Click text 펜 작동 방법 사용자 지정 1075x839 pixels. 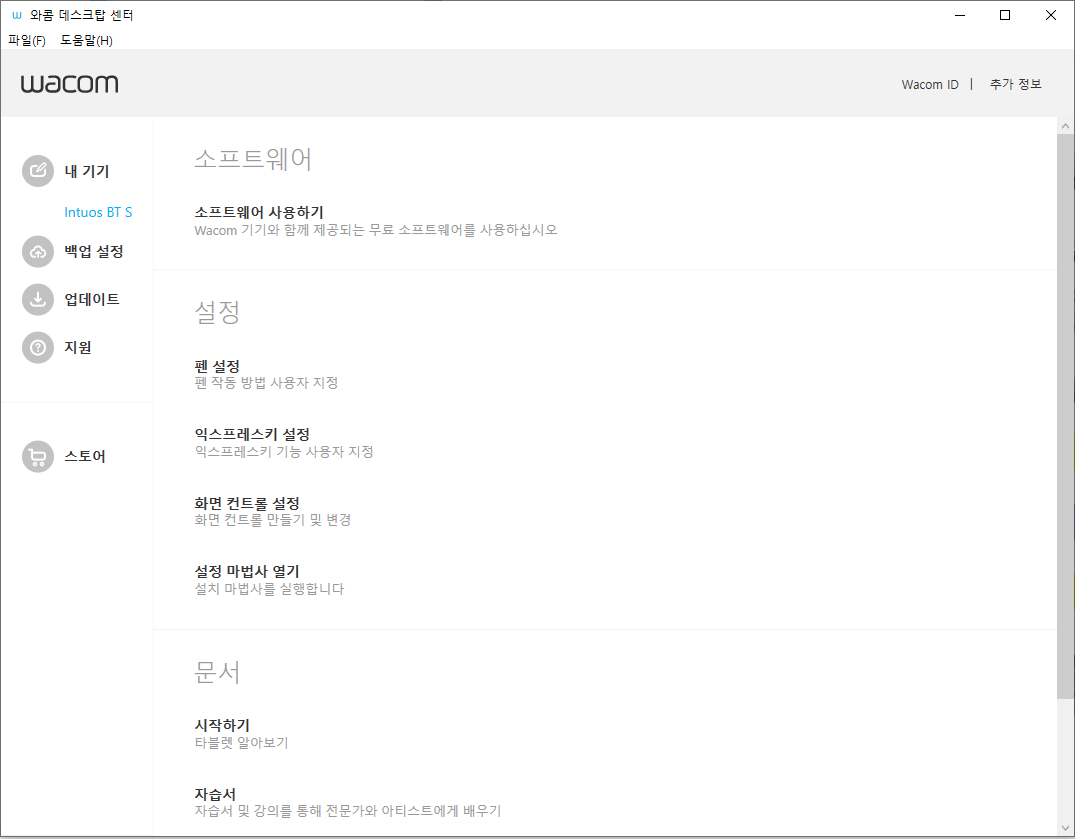coord(267,382)
